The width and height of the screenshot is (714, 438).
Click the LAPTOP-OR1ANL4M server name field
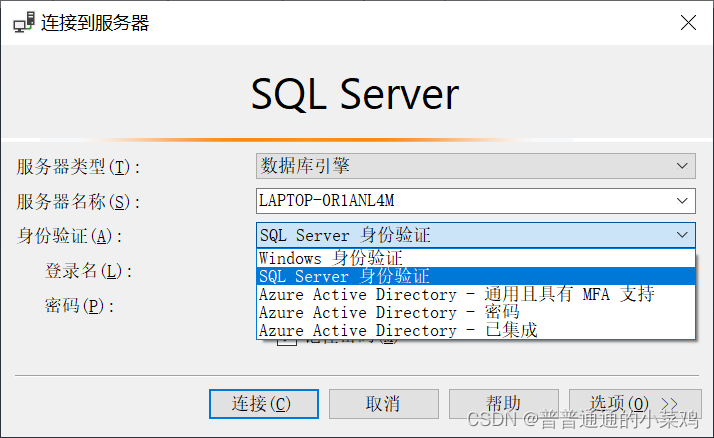tap(475, 201)
